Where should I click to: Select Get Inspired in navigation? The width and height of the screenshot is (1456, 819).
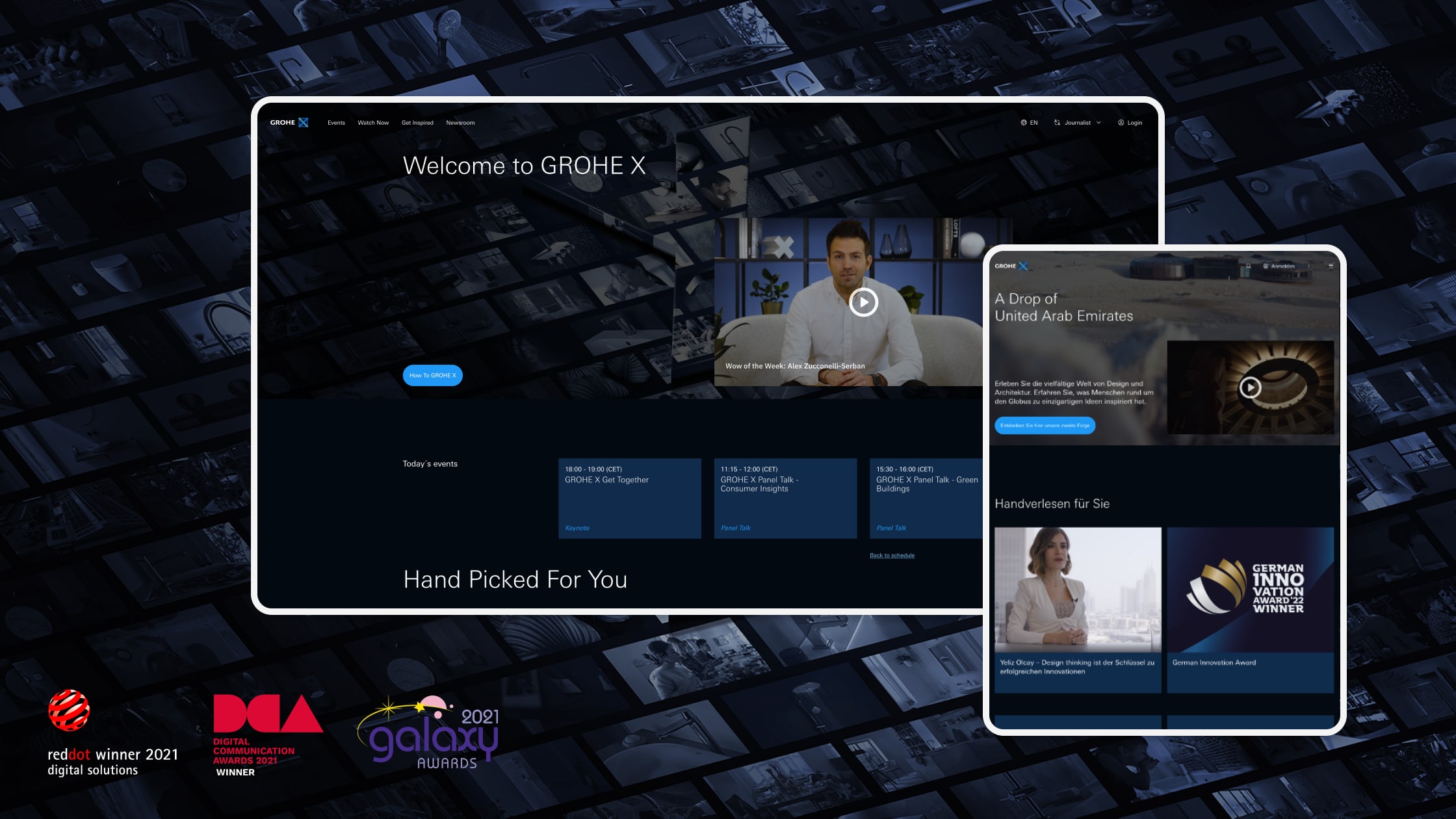click(417, 122)
